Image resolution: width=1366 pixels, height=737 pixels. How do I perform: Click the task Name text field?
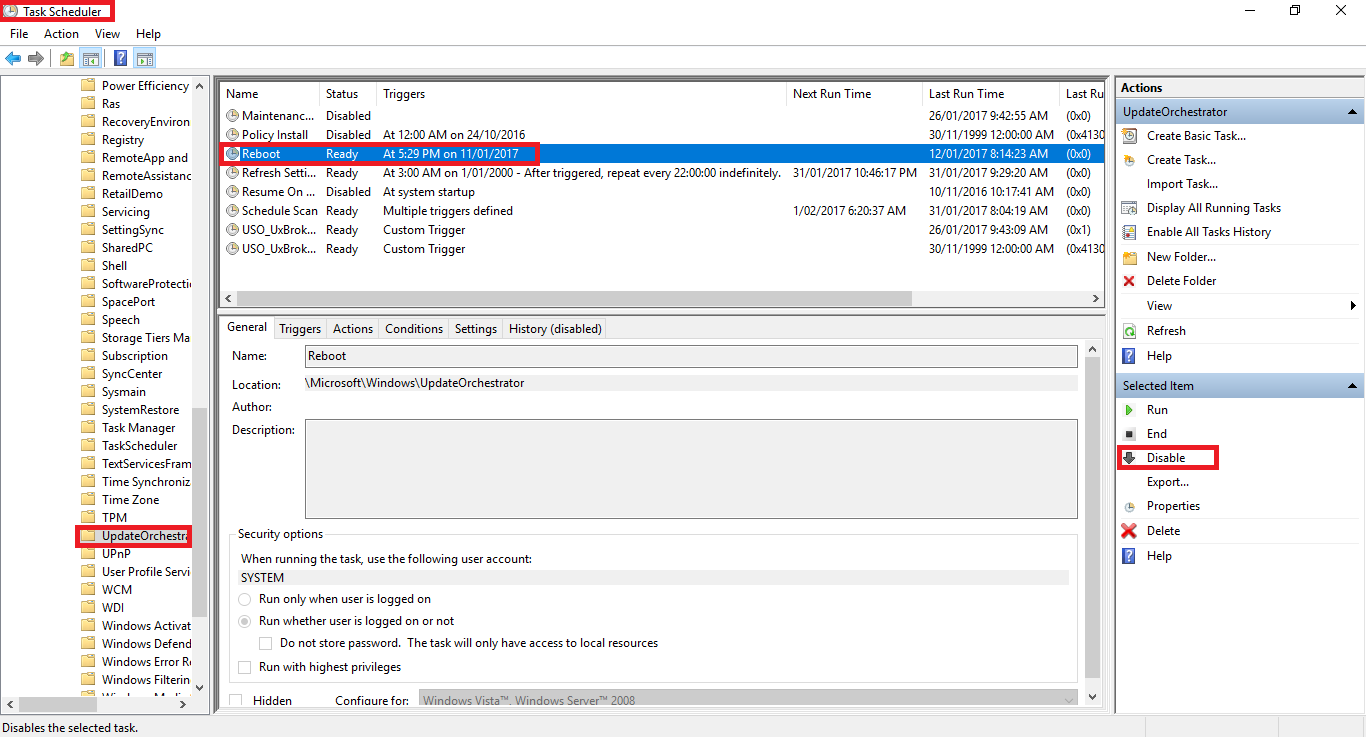691,356
